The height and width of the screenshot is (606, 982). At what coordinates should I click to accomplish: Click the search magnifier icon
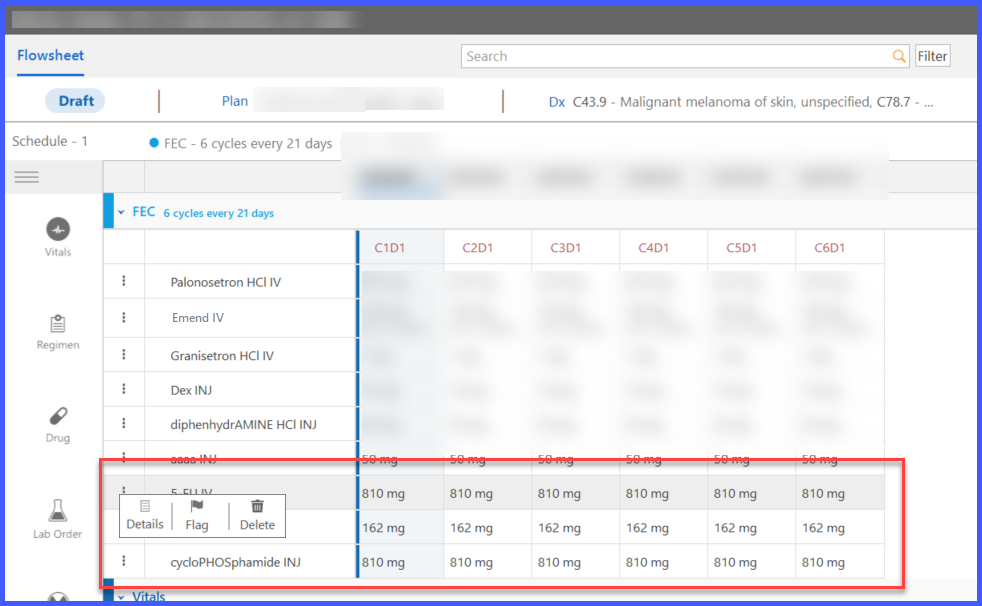click(899, 56)
